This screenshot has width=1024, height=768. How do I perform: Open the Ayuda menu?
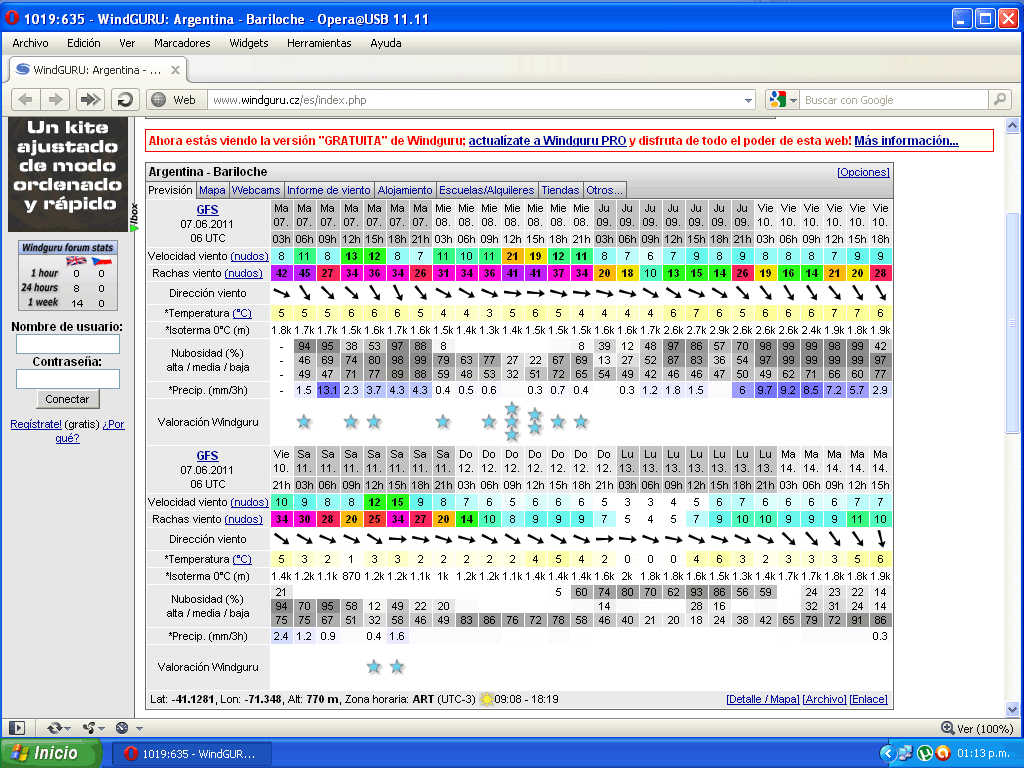coord(386,43)
